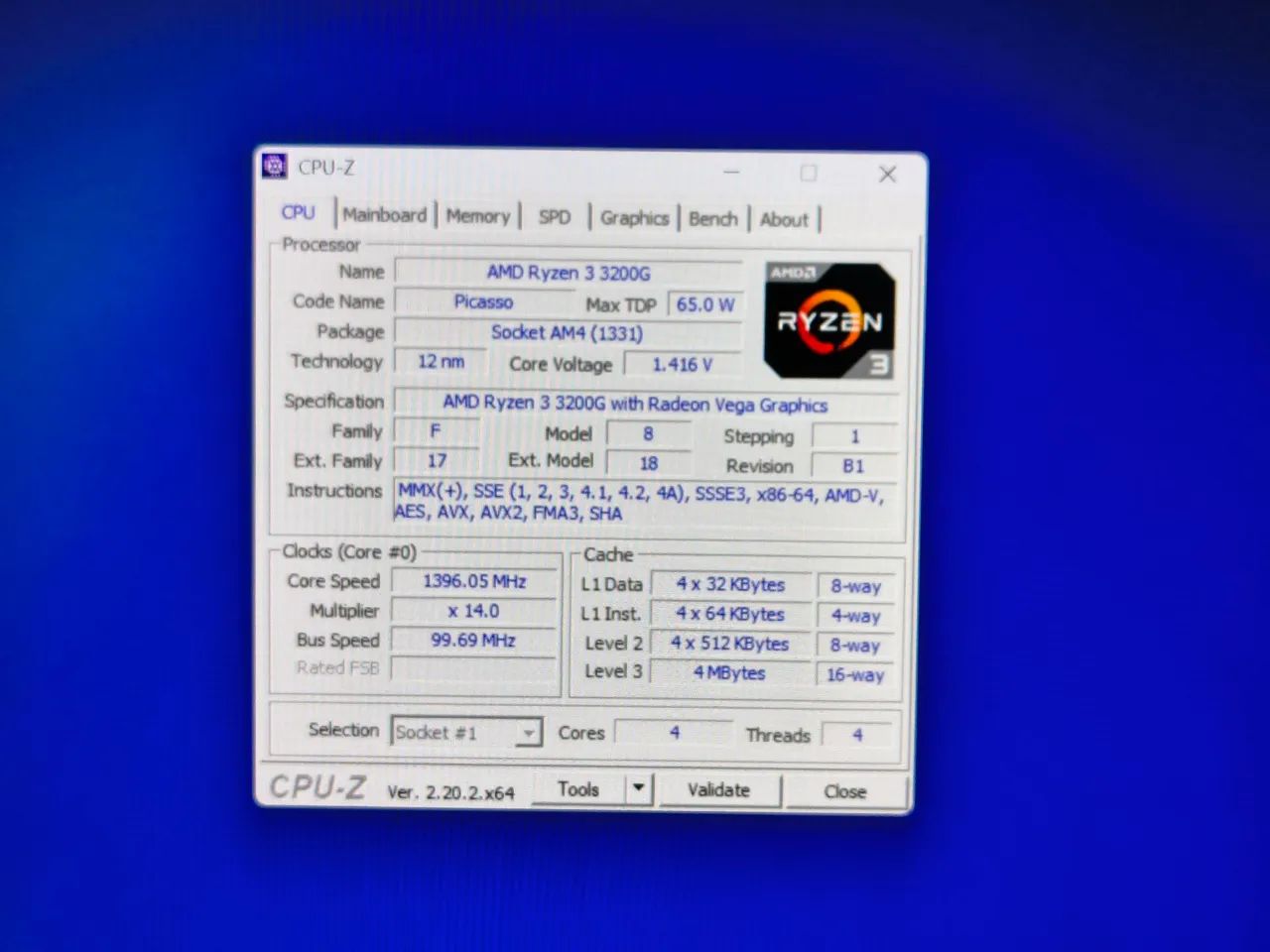Click the Stepping value 1
The height and width of the screenshot is (952, 1270).
pos(854,436)
